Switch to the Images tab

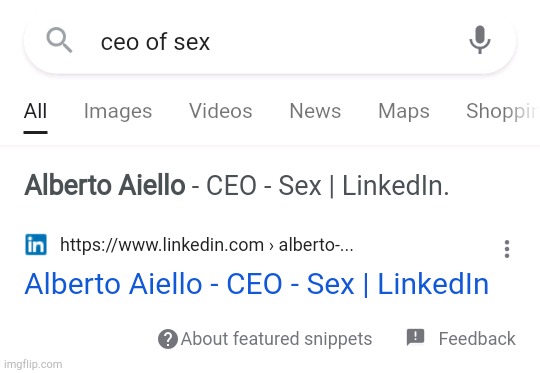pyautogui.click(x=118, y=111)
